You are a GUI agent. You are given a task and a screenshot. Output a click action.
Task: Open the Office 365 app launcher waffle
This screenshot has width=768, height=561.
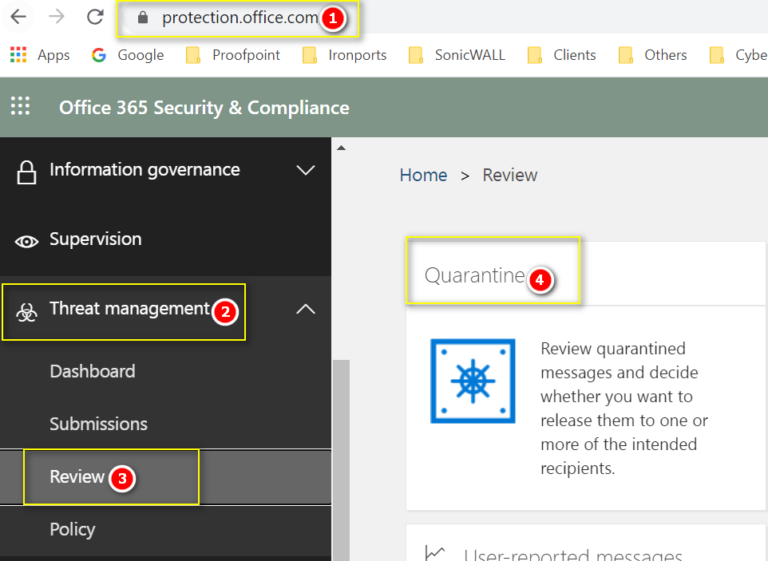[x=20, y=106]
